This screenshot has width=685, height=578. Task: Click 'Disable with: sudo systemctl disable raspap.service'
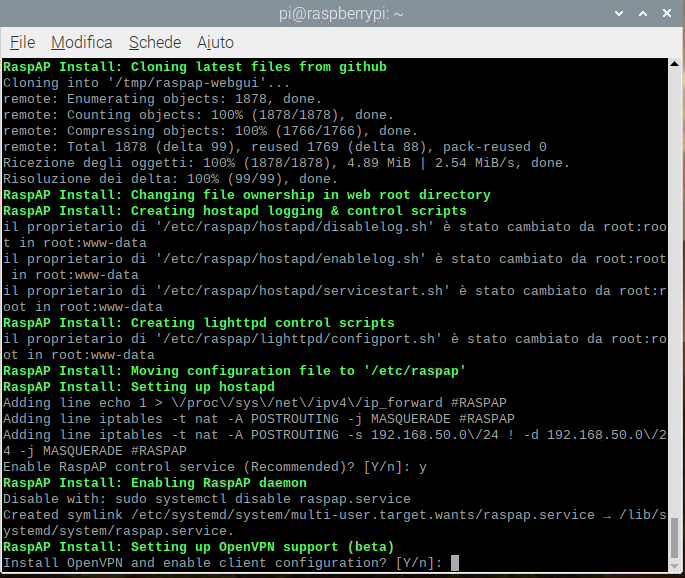(207, 498)
